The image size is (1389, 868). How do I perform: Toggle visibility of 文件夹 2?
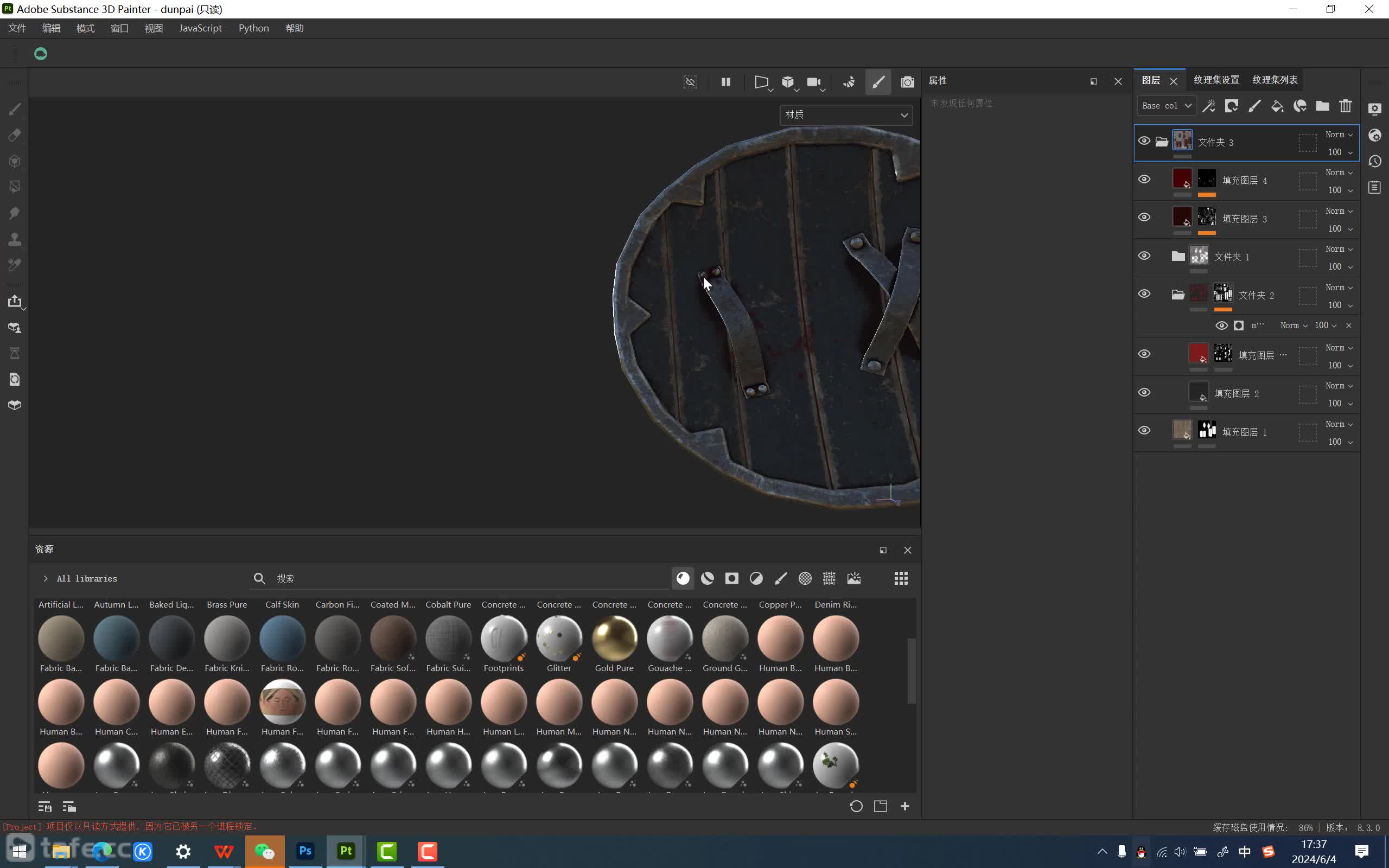(1144, 294)
